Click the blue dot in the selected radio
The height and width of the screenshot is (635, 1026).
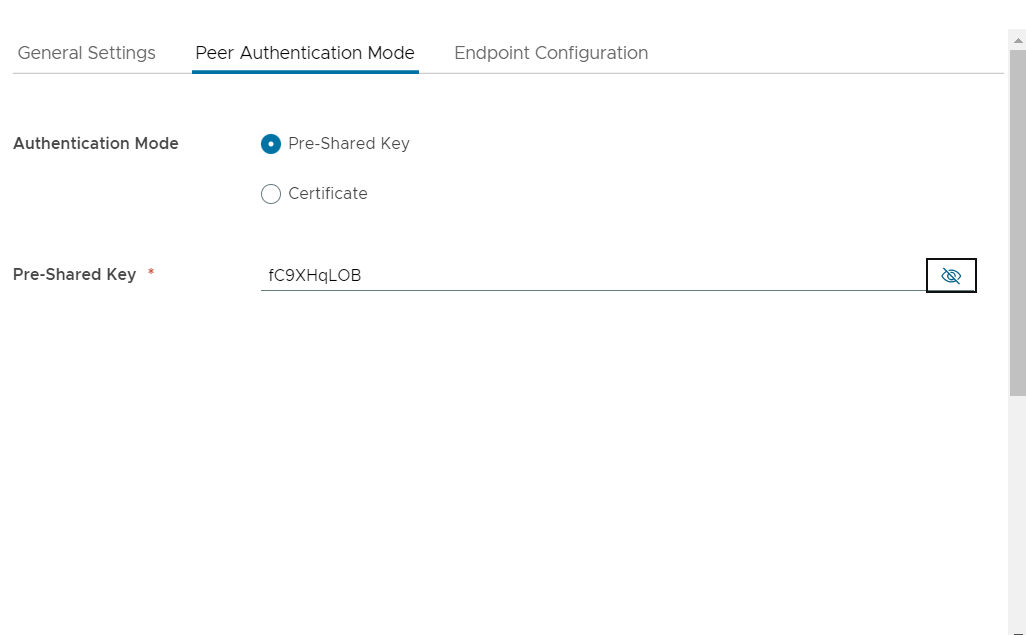(x=271, y=144)
